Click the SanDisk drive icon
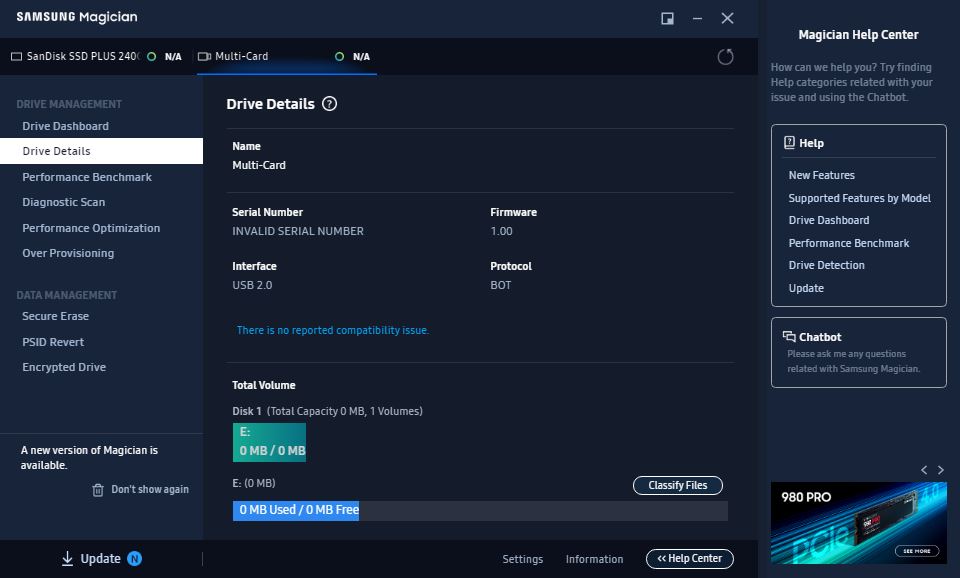Image resolution: width=960 pixels, height=578 pixels. pyautogui.click(x=17, y=57)
